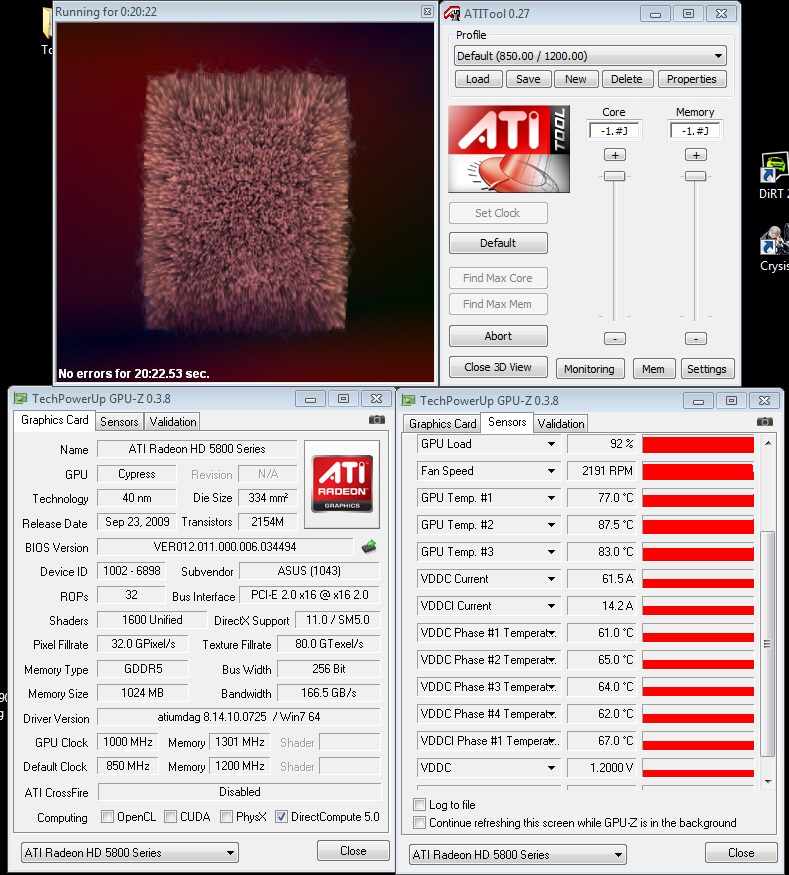Image resolution: width=789 pixels, height=875 pixels.
Task: Open the VDDCI Current sensor dropdown
Action: 551,605
